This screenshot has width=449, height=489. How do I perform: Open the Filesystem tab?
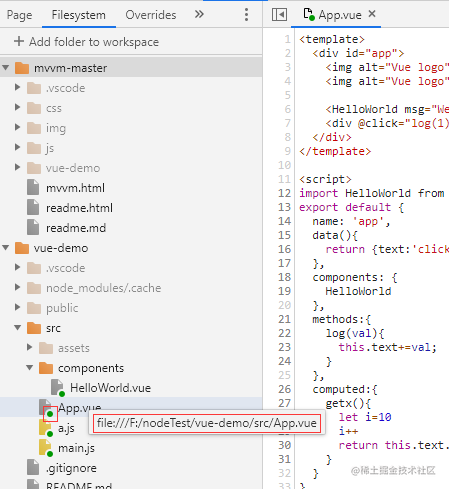[79, 15]
